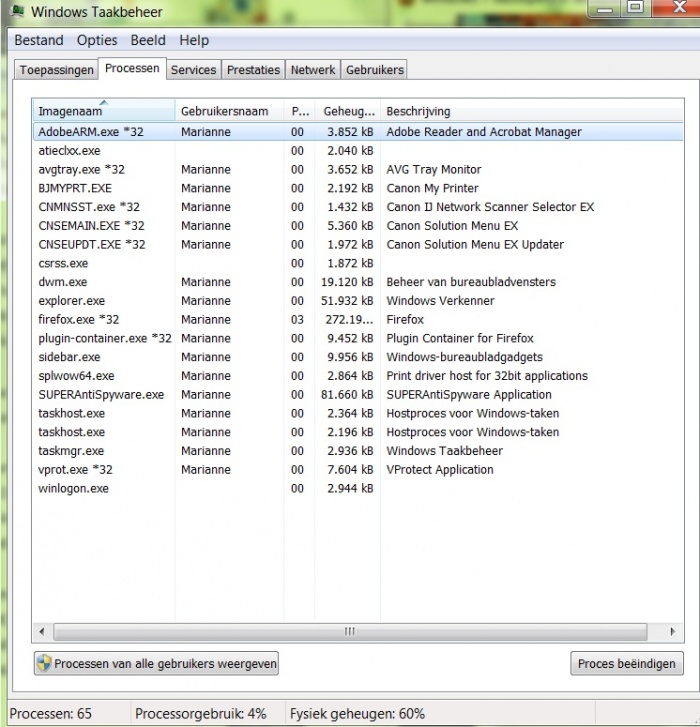Click the Canon Solution Menu EX Updater description
The image size is (700, 727).
pos(475,244)
